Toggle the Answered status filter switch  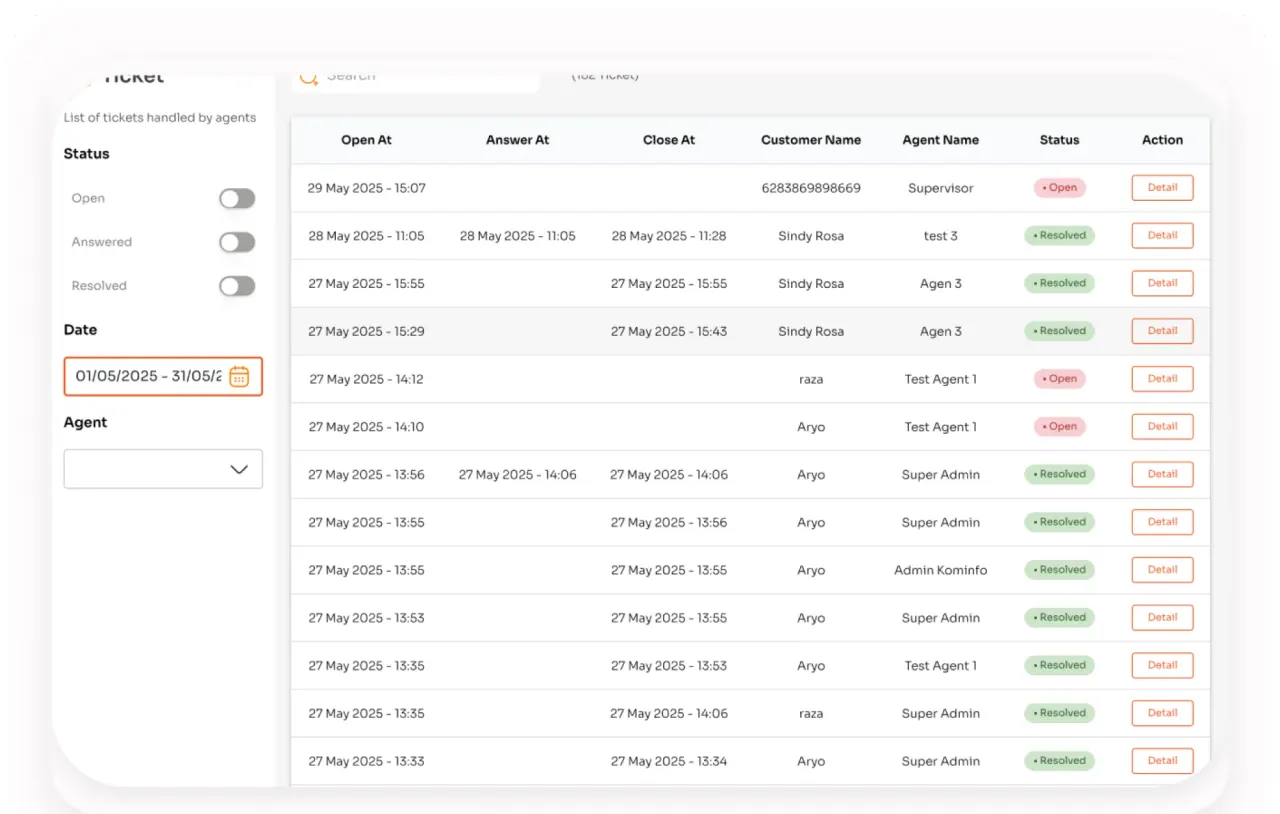(237, 242)
